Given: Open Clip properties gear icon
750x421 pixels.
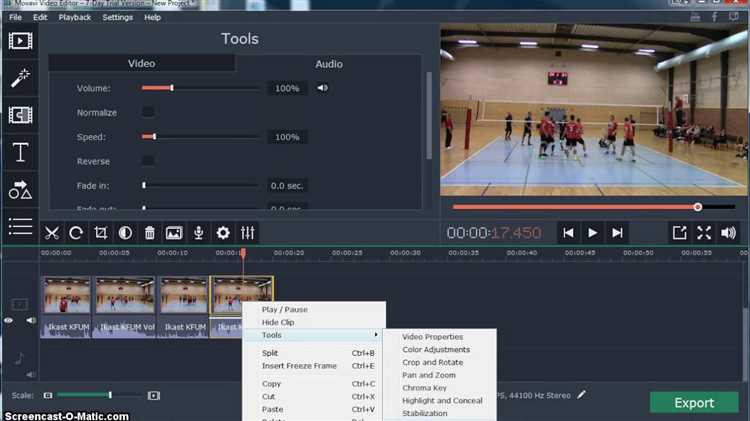Looking at the screenshot, I should click(x=223, y=233).
